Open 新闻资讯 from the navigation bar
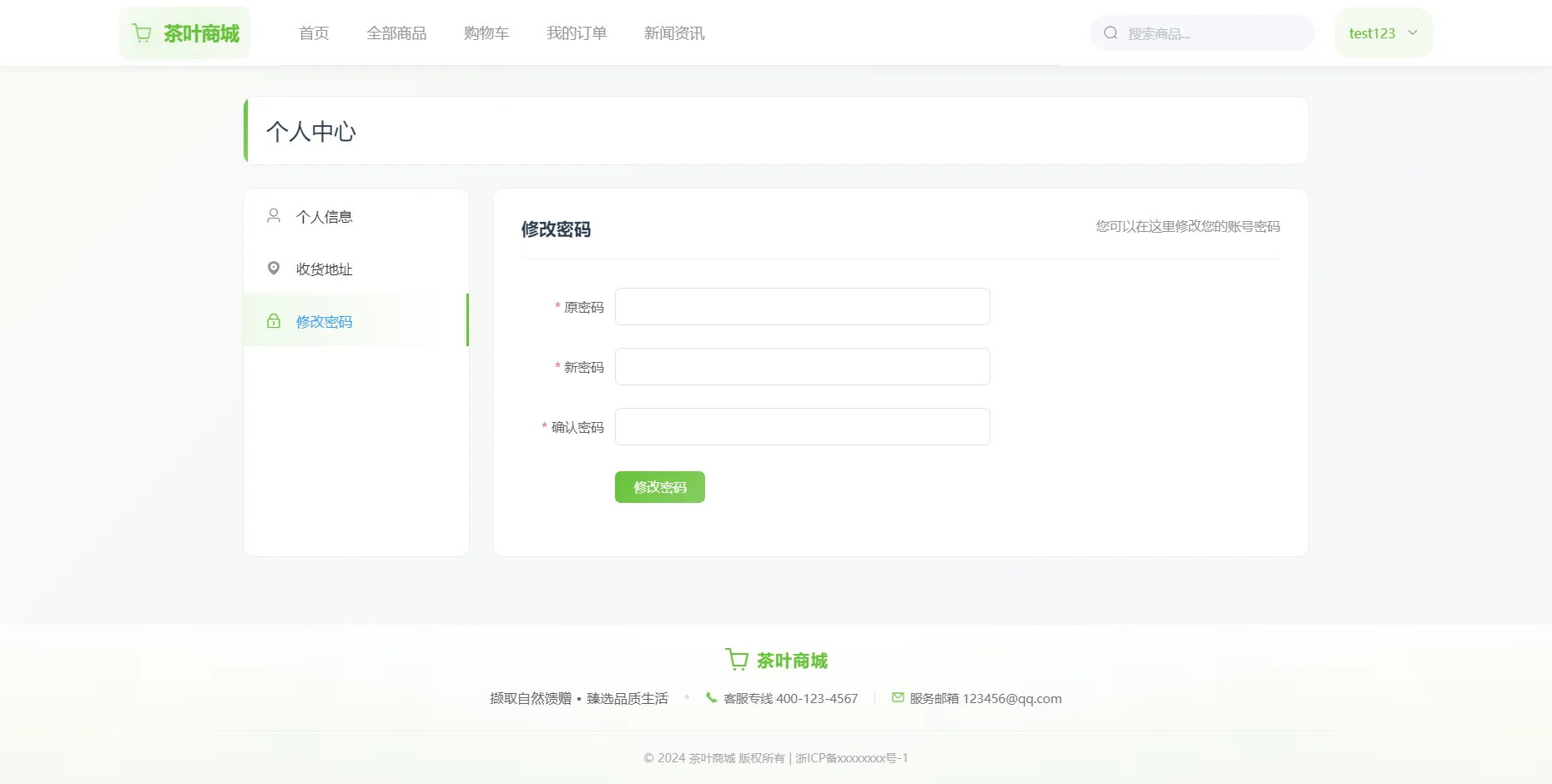 [673, 33]
